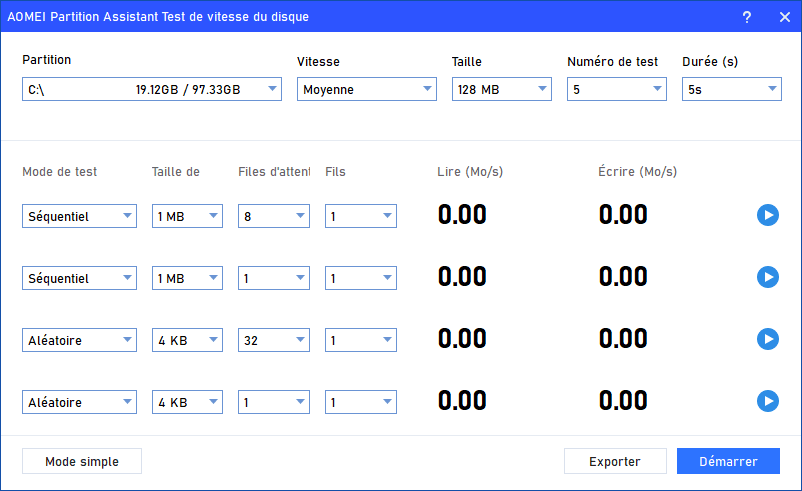Change the Numéro de test value dropdown
The height and width of the screenshot is (491, 802).
[616, 90]
